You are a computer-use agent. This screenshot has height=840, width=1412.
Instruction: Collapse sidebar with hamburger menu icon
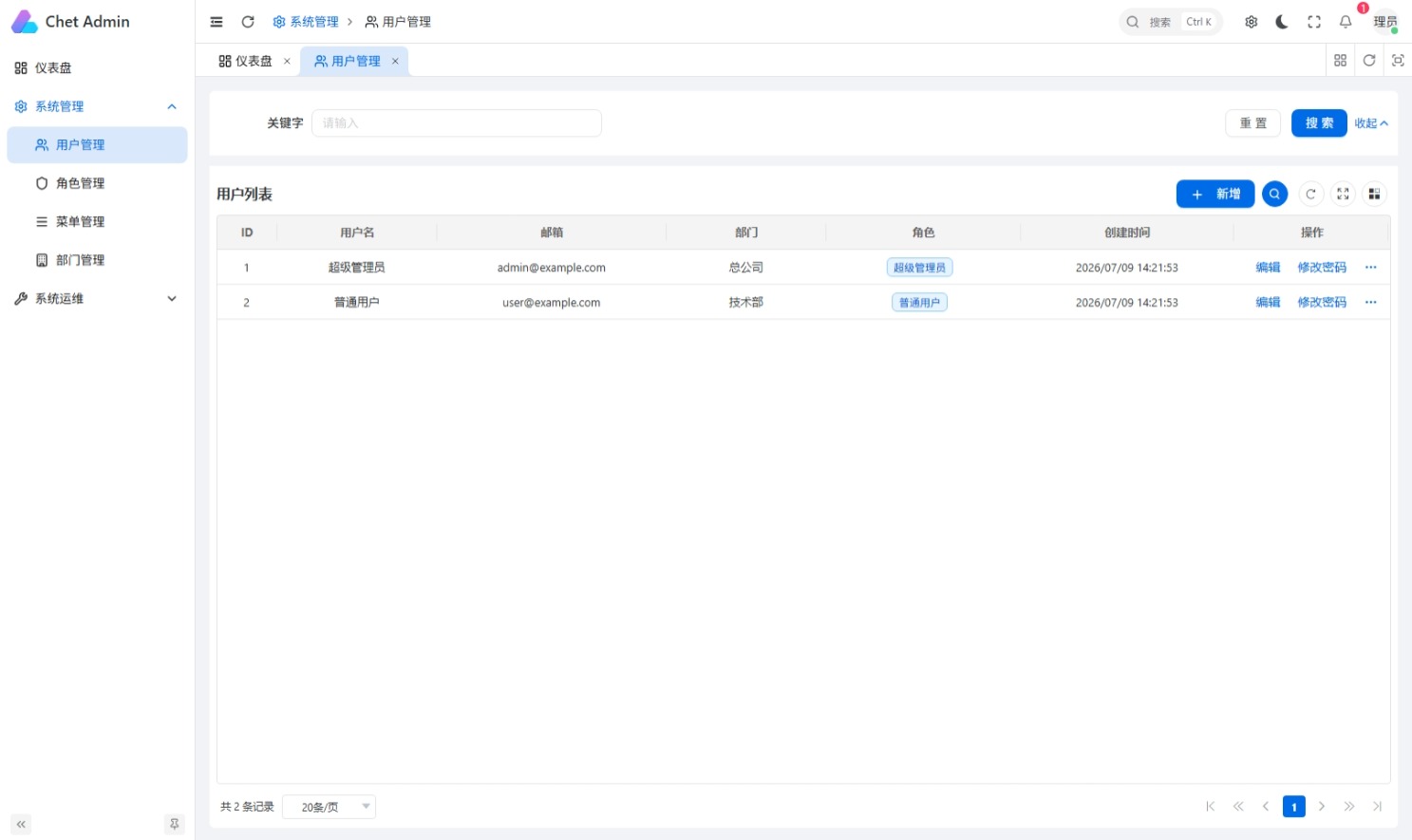[x=217, y=22]
